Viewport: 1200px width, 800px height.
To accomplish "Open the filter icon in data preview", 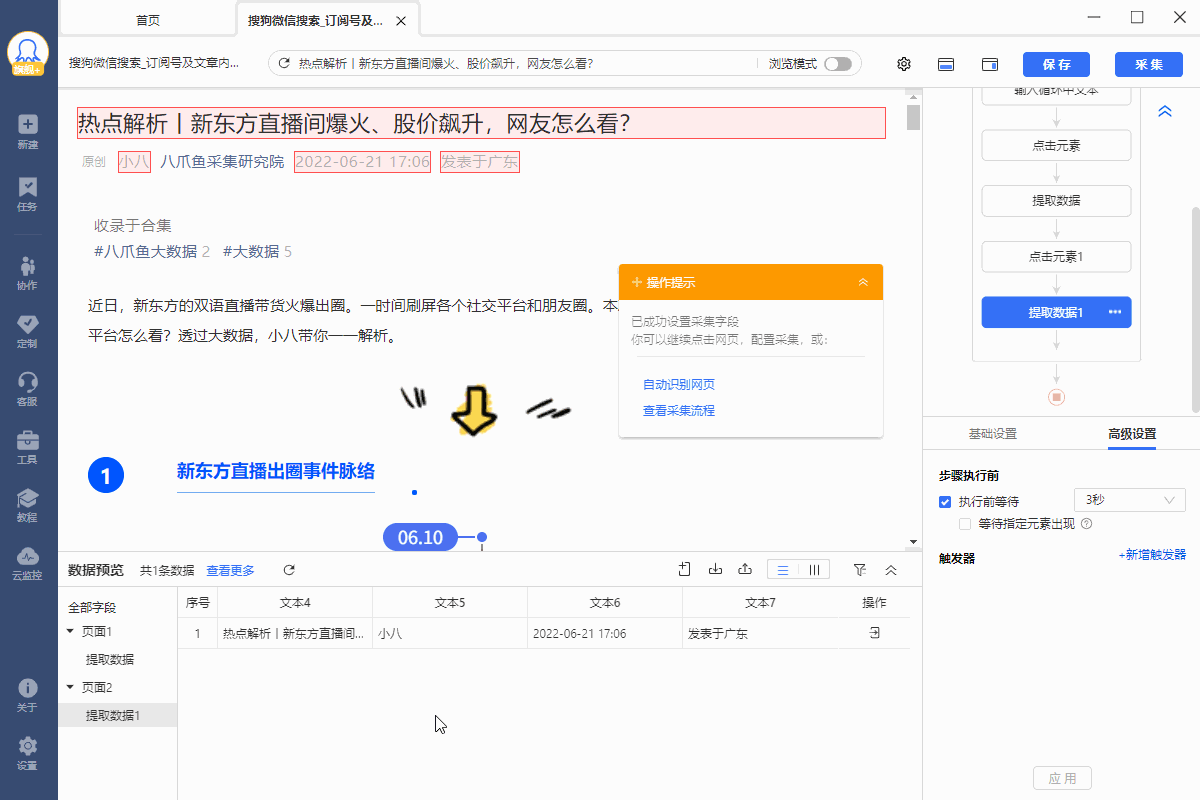I will [860, 570].
